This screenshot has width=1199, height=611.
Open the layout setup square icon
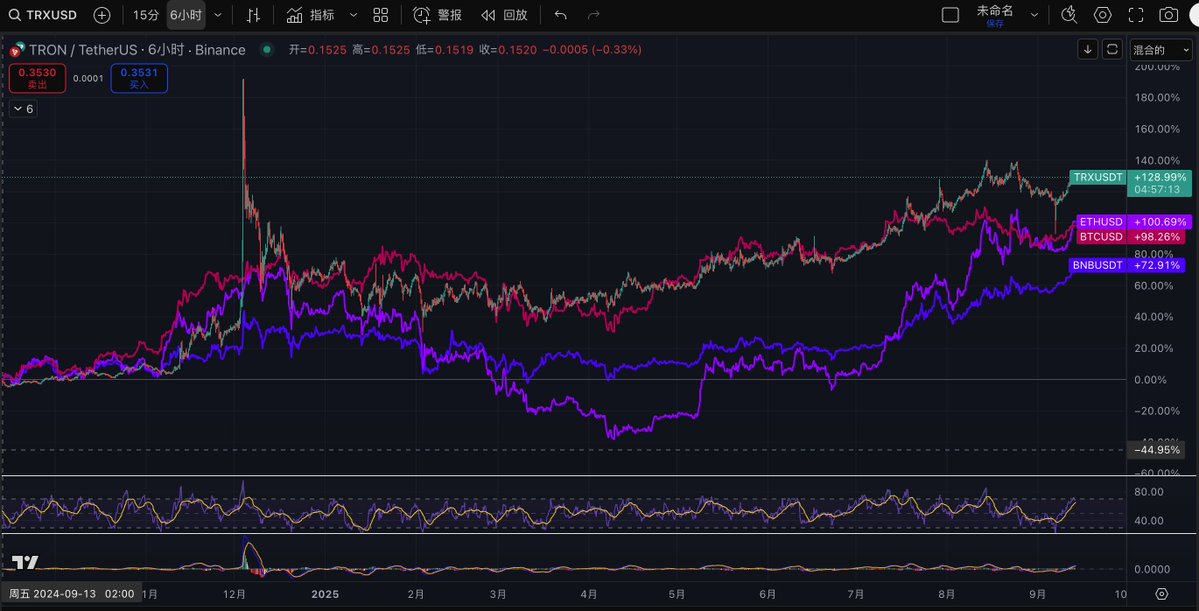(x=950, y=15)
